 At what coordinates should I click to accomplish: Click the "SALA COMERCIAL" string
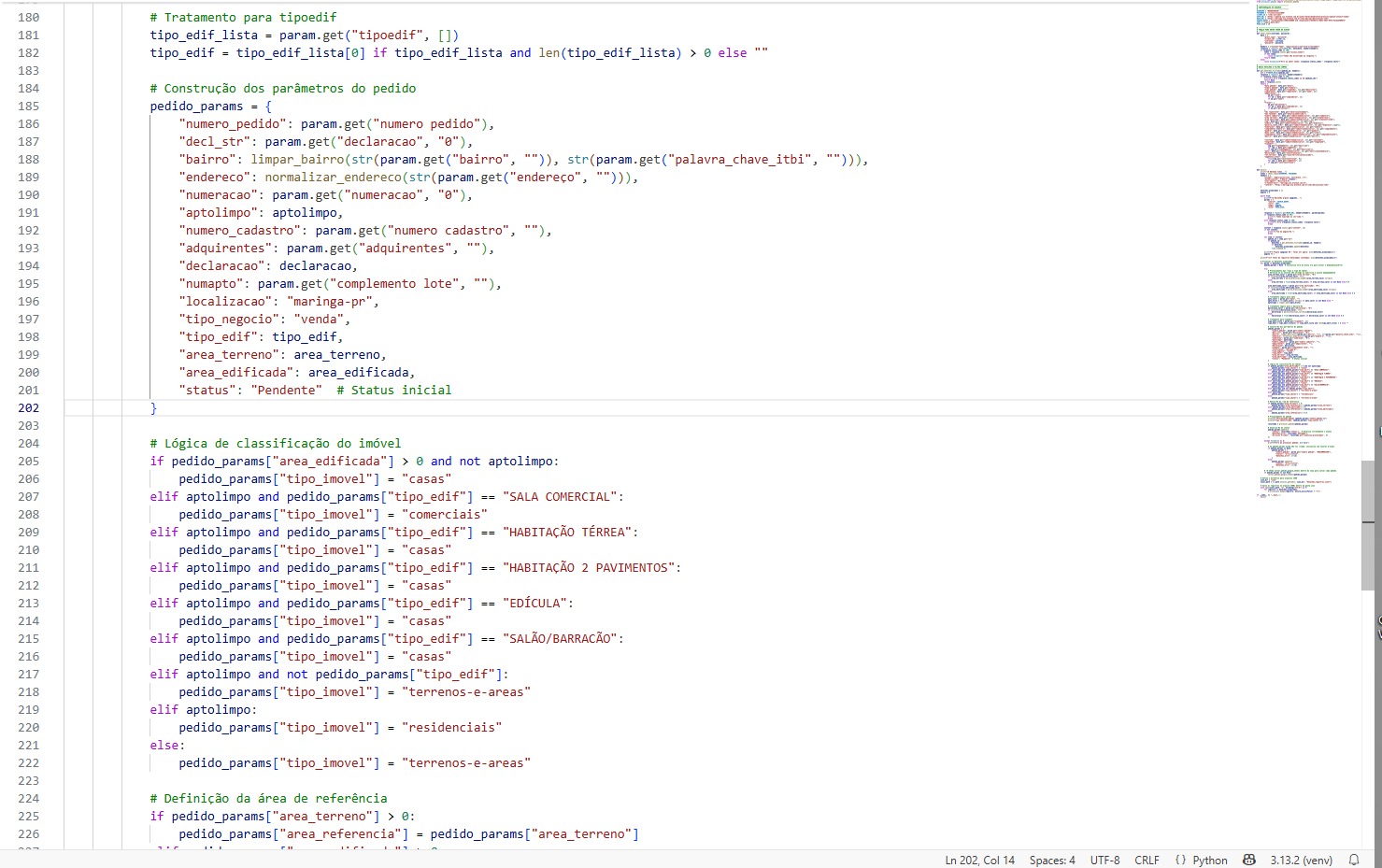point(561,497)
